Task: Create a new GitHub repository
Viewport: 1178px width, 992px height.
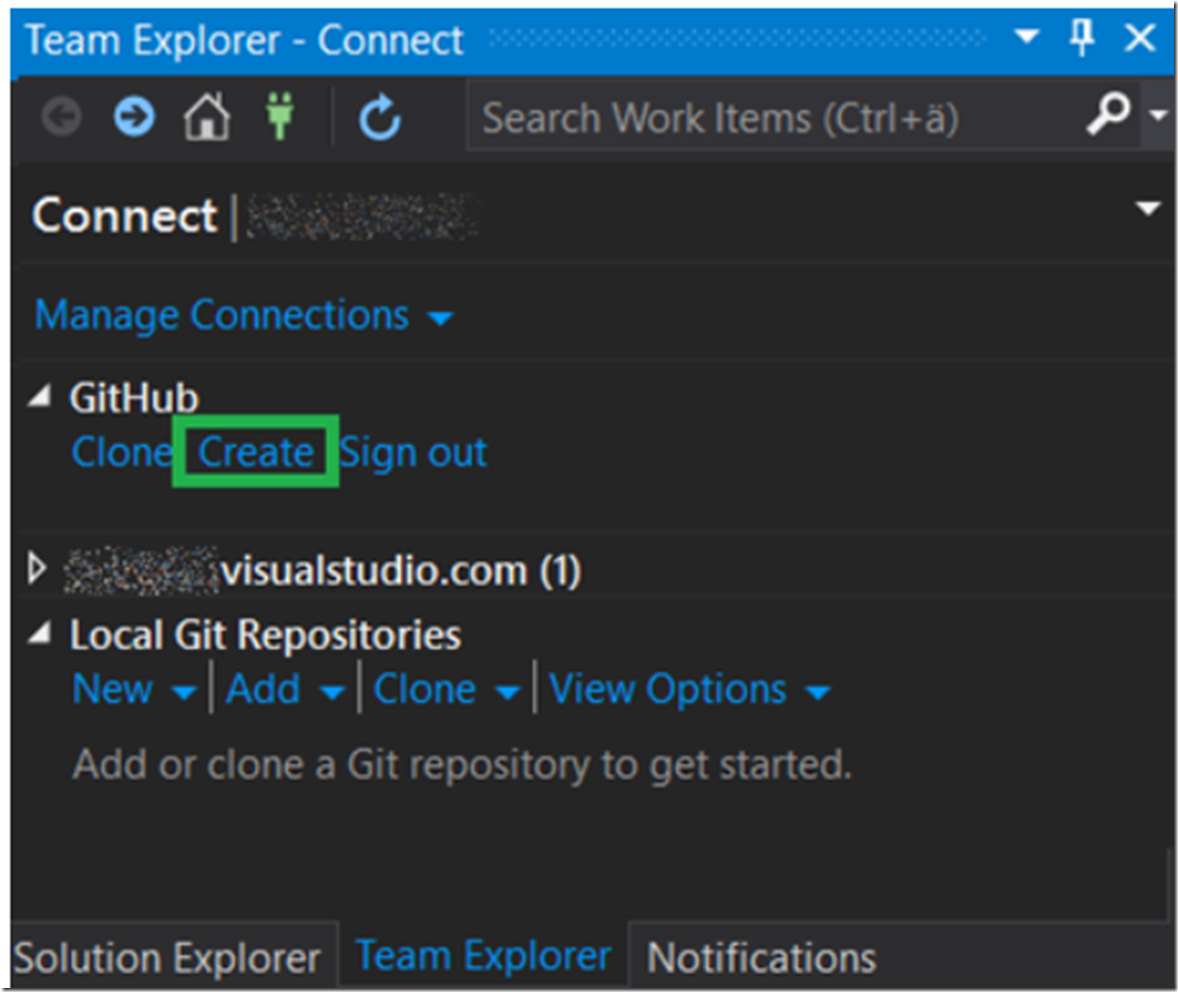Action: (256, 452)
